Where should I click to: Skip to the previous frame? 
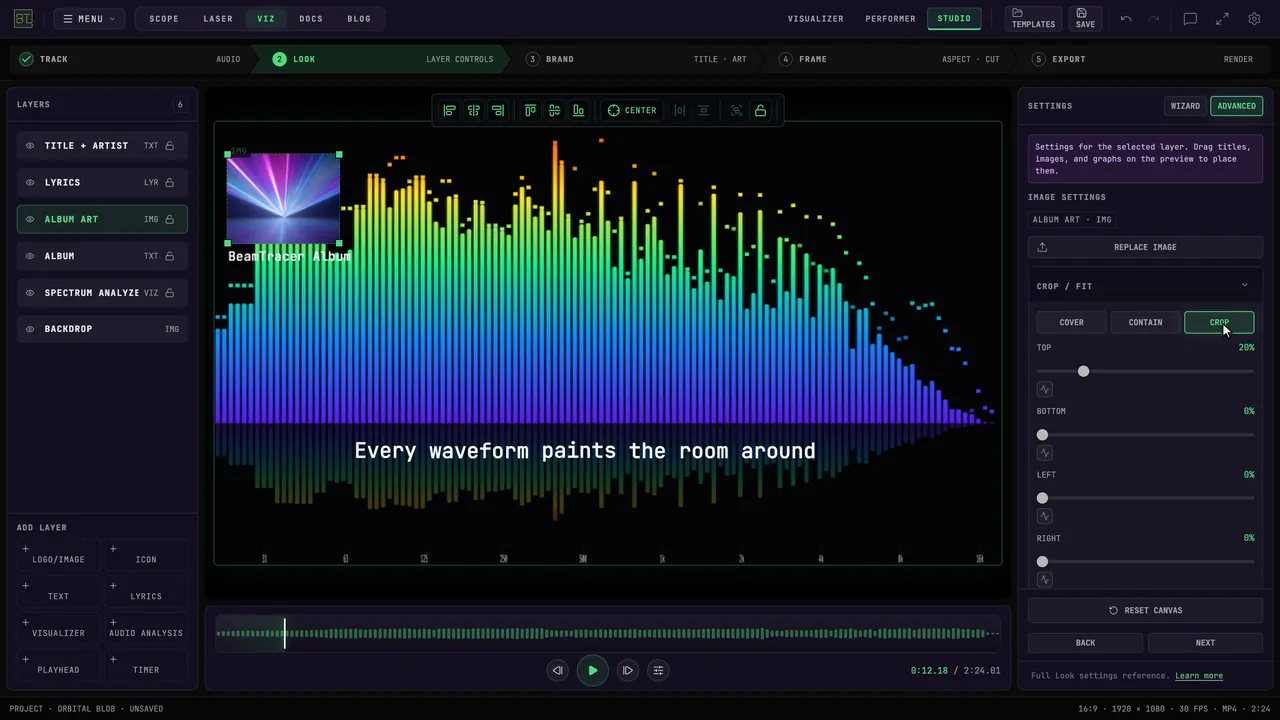click(x=558, y=670)
